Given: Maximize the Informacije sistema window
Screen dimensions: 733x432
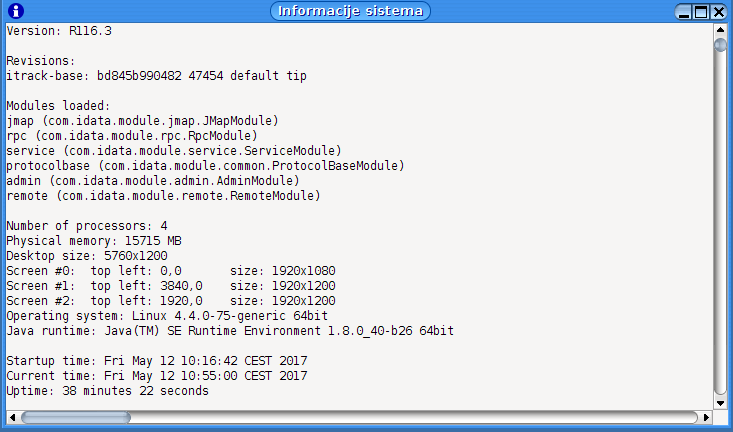Looking at the screenshot, I should [x=701, y=12].
